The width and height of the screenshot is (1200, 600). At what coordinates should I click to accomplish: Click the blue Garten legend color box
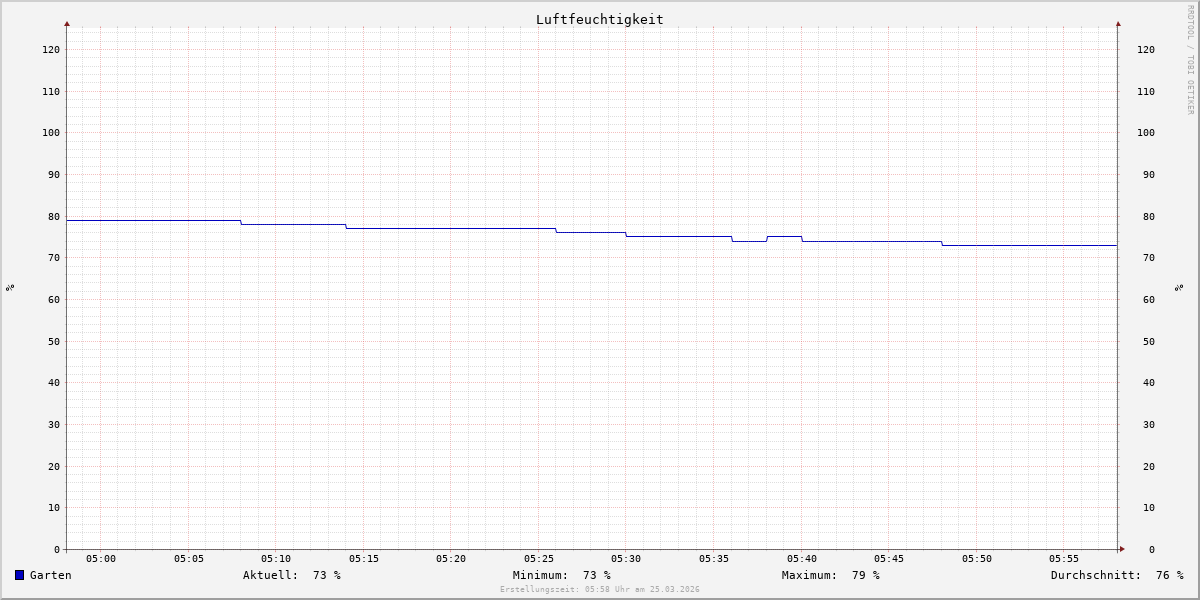pyautogui.click(x=19, y=575)
